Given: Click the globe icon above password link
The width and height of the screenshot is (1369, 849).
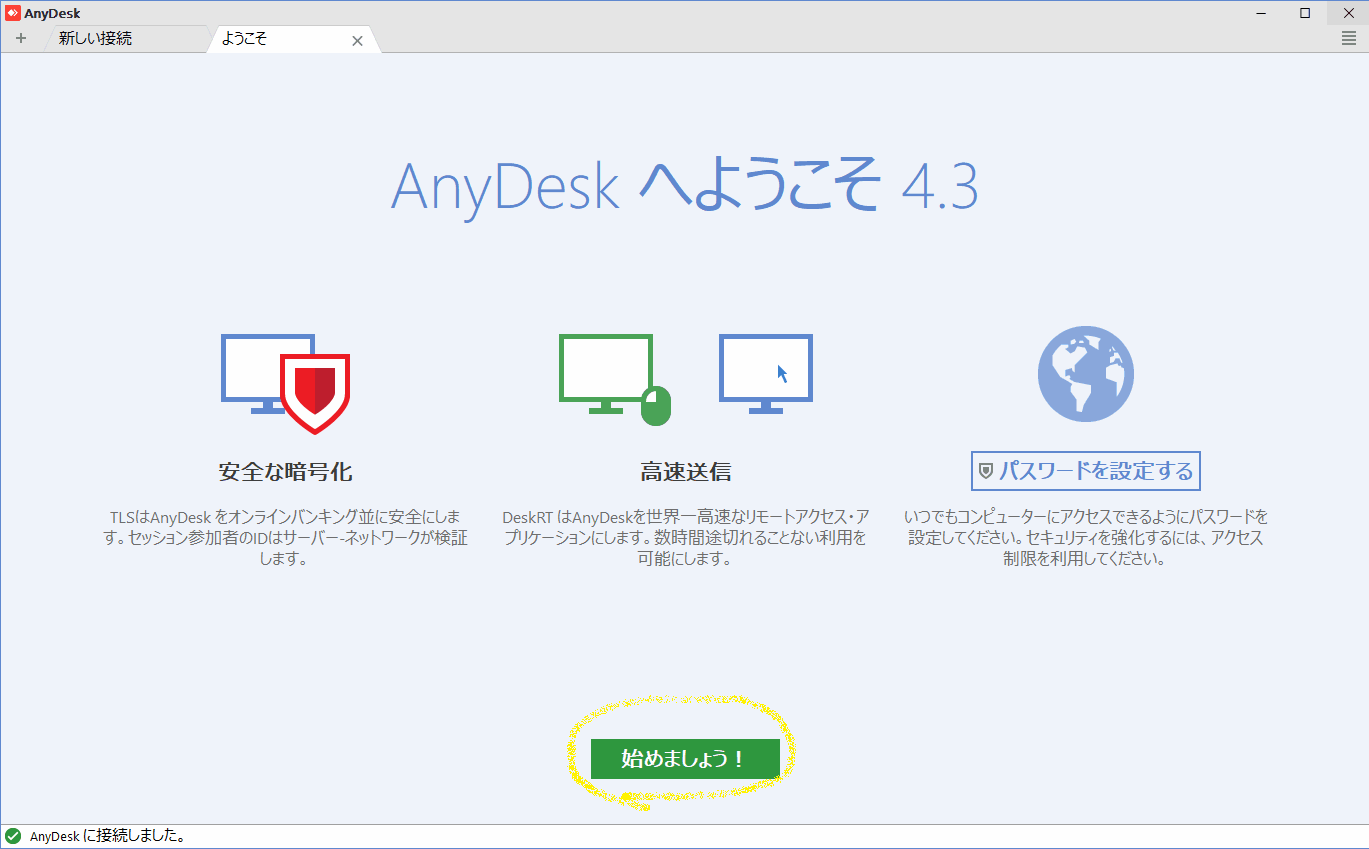Looking at the screenshot, I should [1086, 374].
